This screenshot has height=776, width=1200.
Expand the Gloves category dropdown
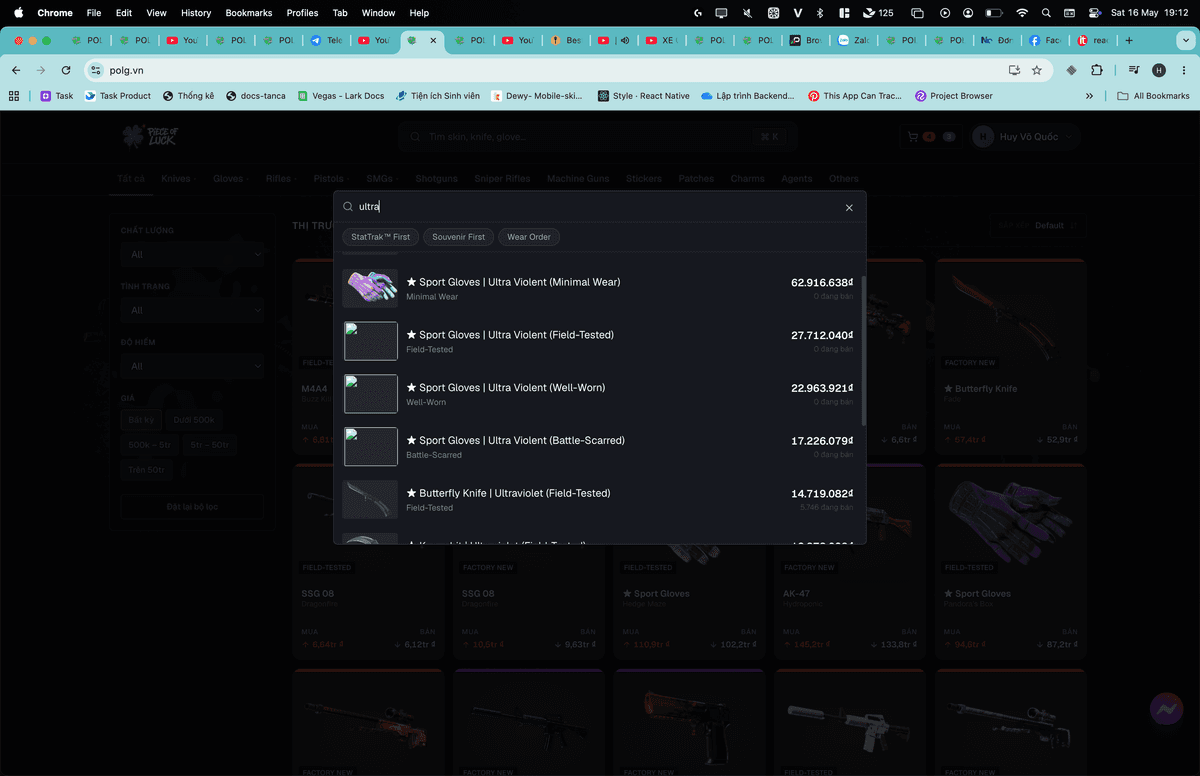(x=230, y=178)
